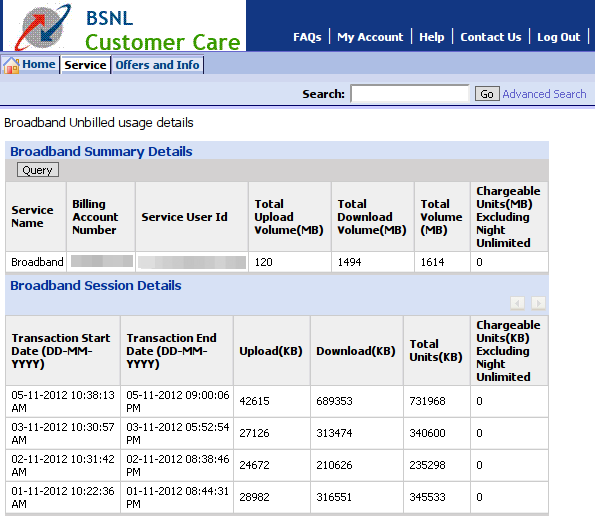Click the Home house icon
Image resolution: width=595 pixels, height=519 pixels.
point(11,65)
